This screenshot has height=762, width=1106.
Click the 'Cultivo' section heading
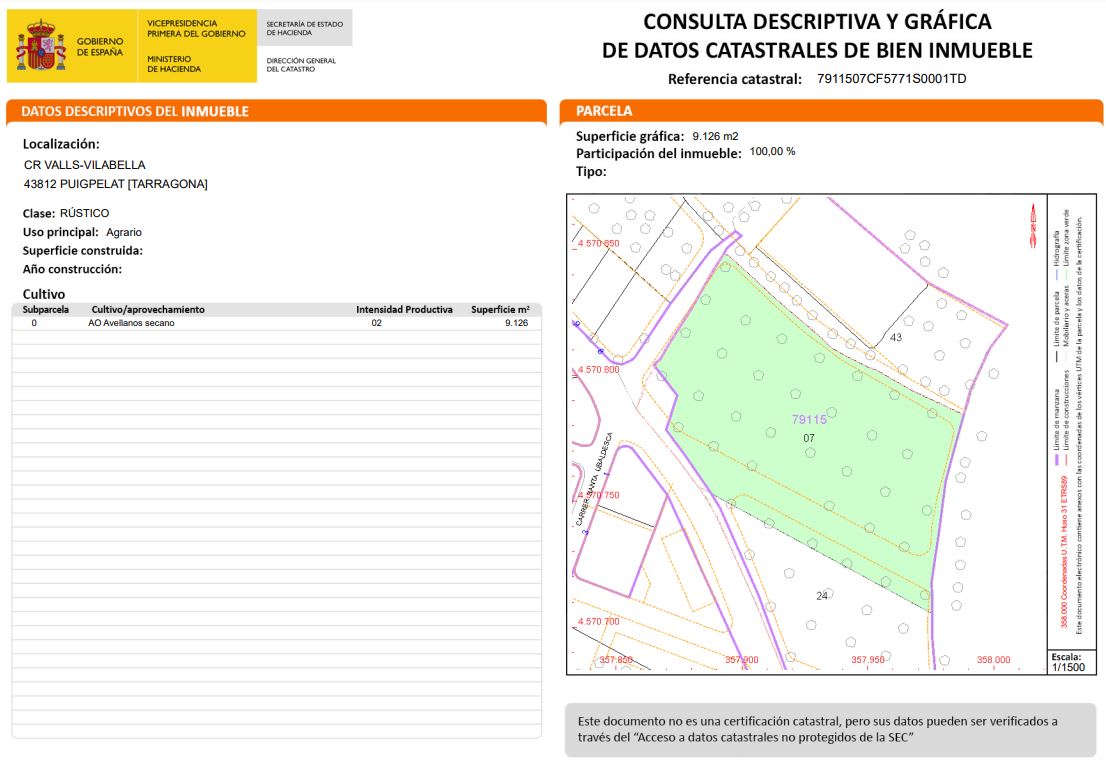44,294
